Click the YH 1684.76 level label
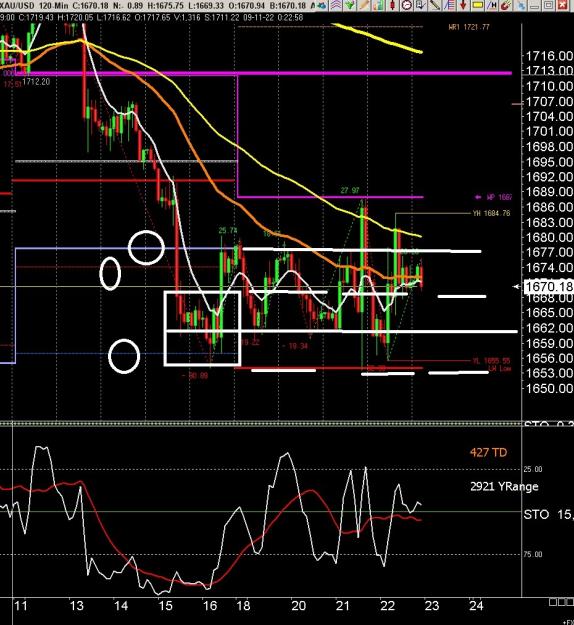The image size is (574, 625). click(x=491, y=213)
